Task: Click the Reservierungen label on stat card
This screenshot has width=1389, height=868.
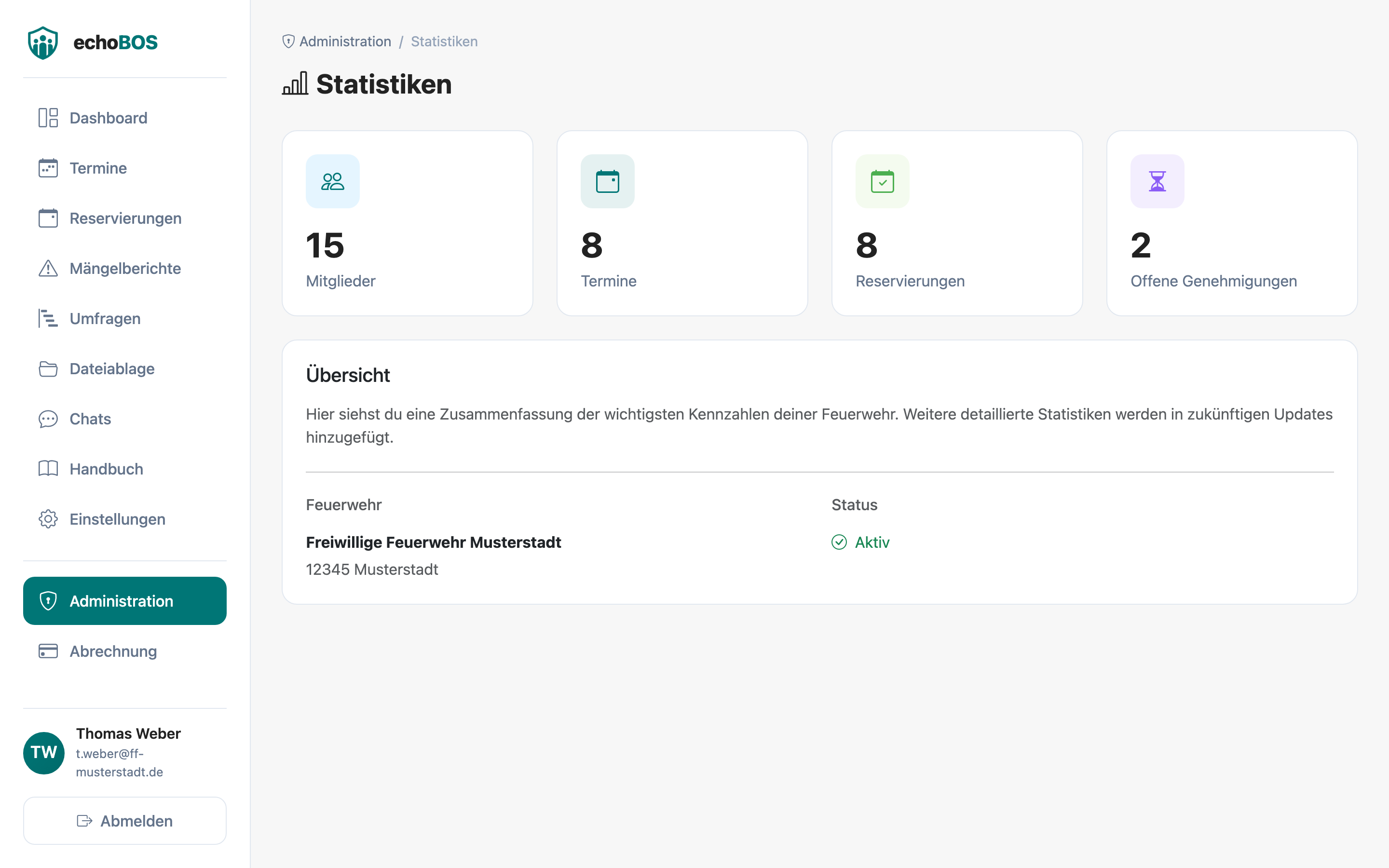Action: [x=910, y=281]
